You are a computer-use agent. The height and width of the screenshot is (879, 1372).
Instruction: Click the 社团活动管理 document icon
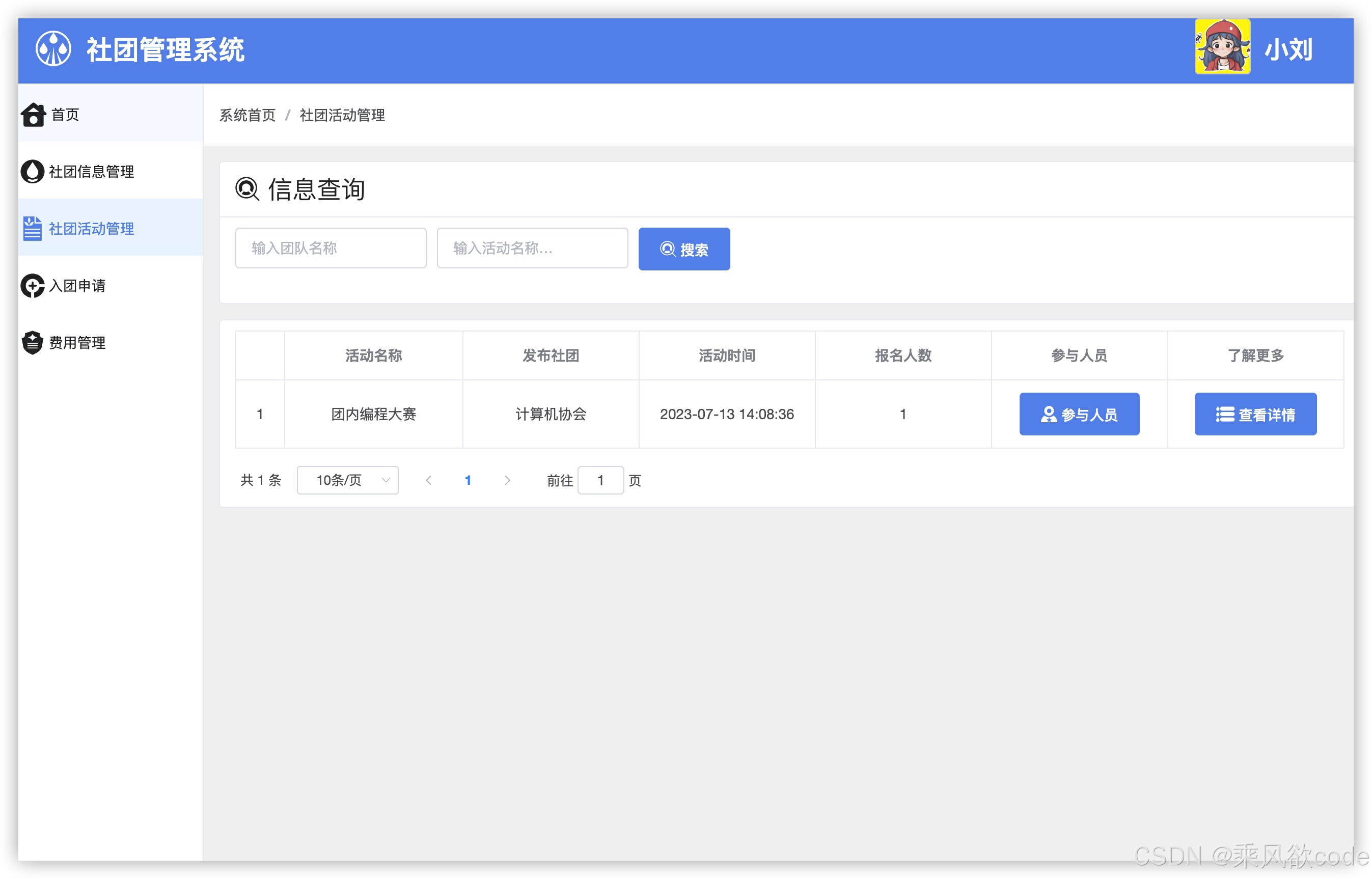point(33,229)
